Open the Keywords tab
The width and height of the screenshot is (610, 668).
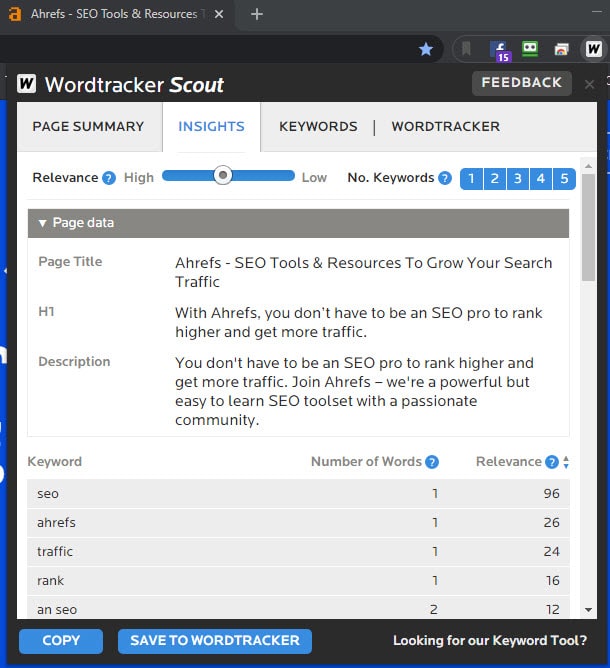[318, 127]
